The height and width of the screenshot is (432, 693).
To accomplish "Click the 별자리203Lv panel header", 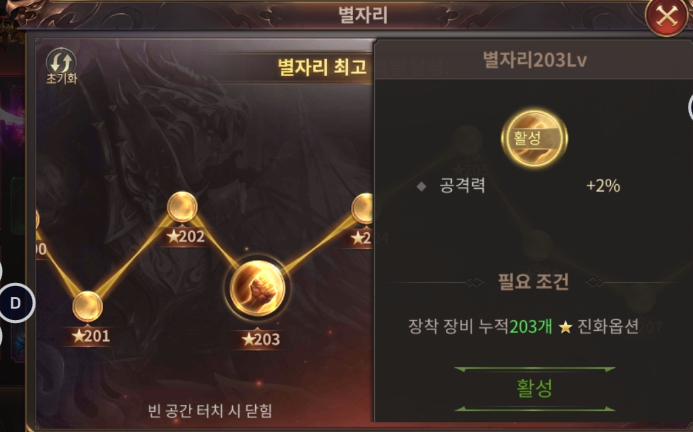I will pos(534,60).
